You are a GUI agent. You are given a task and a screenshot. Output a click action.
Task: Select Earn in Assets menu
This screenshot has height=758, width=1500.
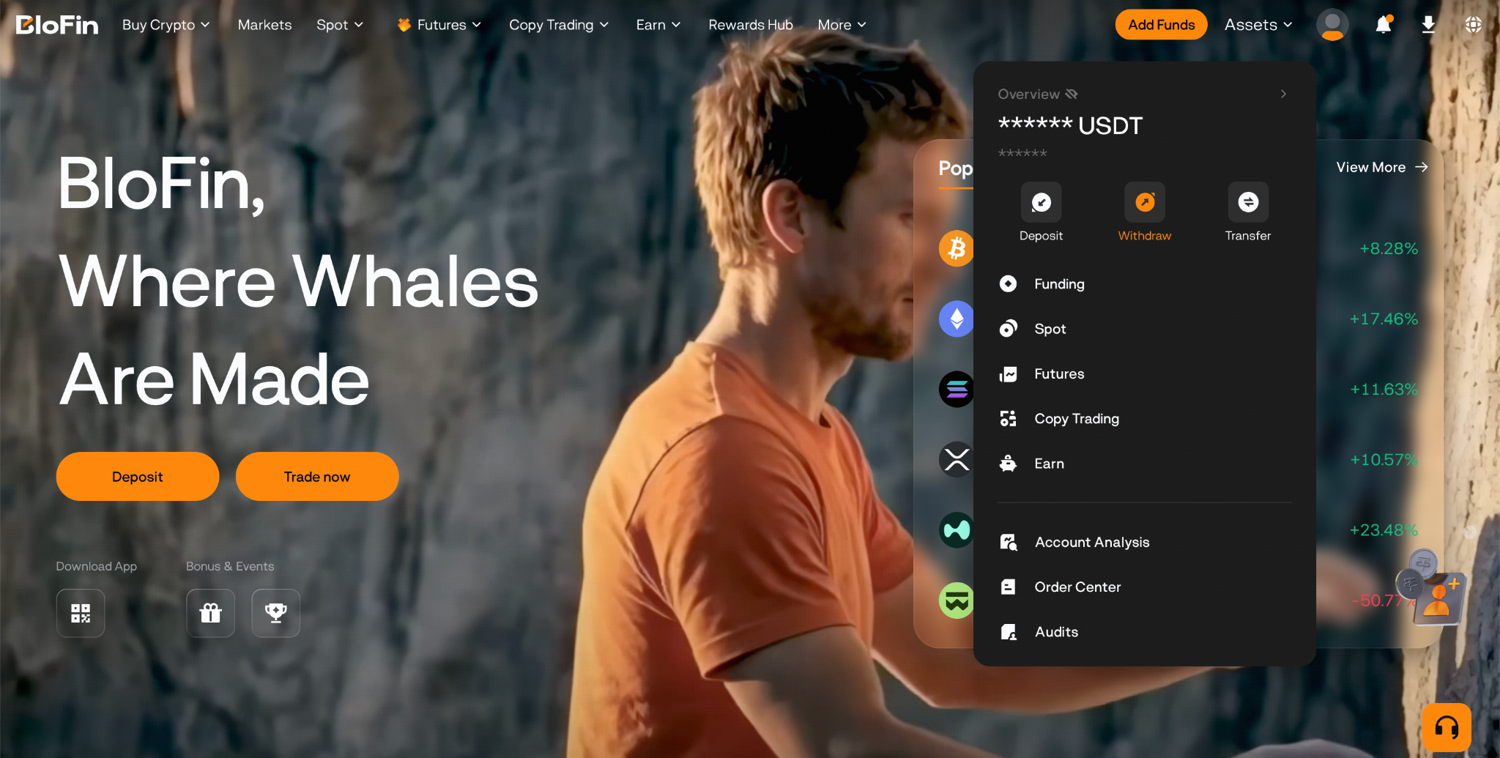pos(1145,464)
